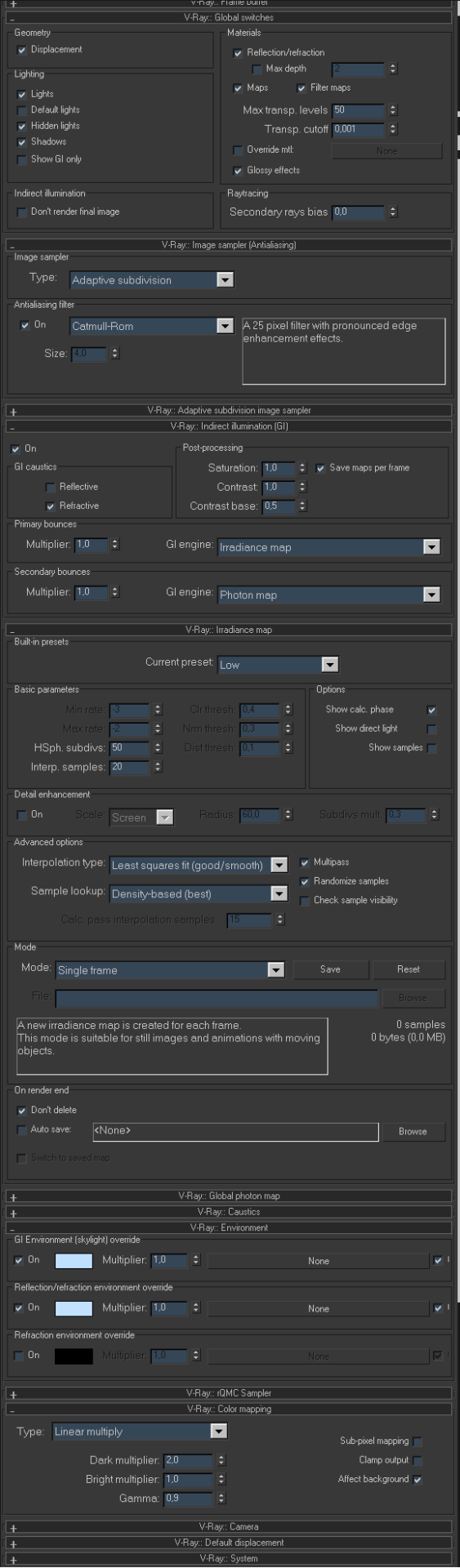
Task: Click Bright multiplier input field
Action: point(188,1480)
